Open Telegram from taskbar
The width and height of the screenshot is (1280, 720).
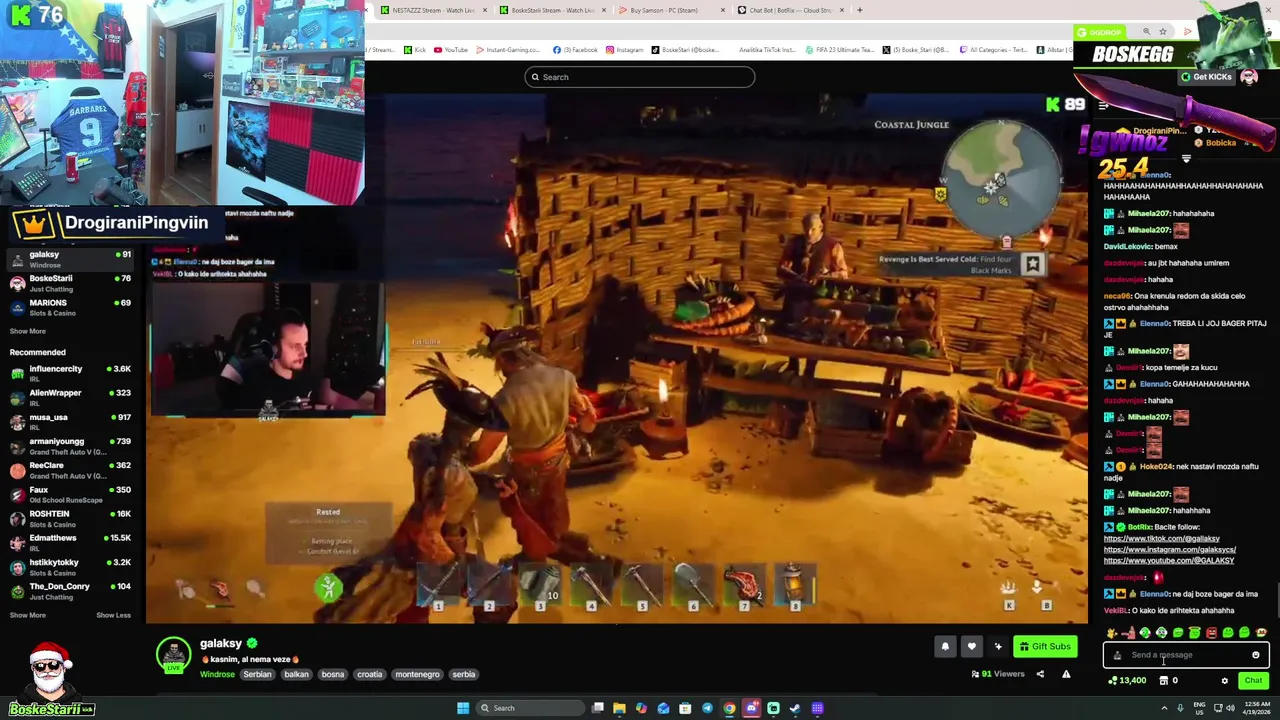707,708
